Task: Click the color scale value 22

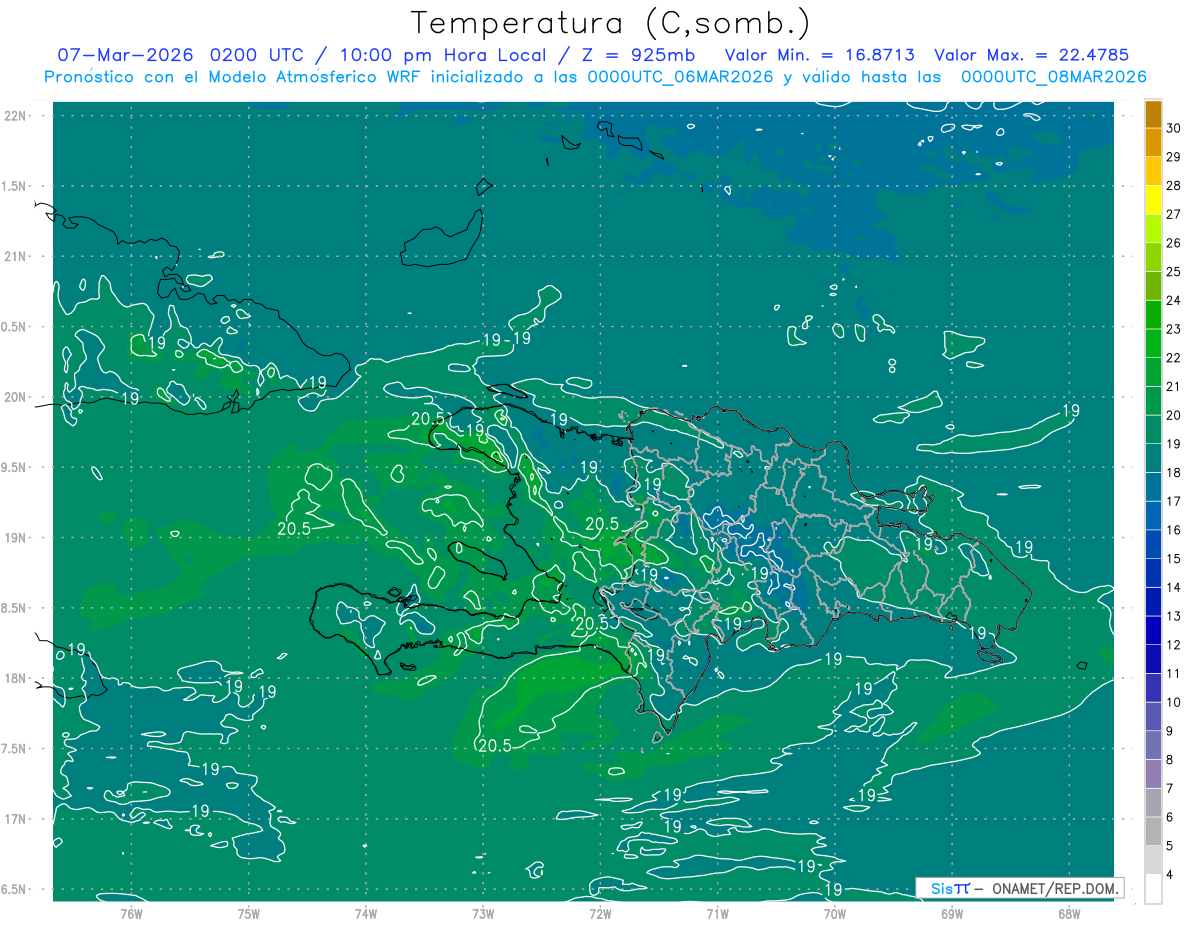Action: pos(1174,358)
